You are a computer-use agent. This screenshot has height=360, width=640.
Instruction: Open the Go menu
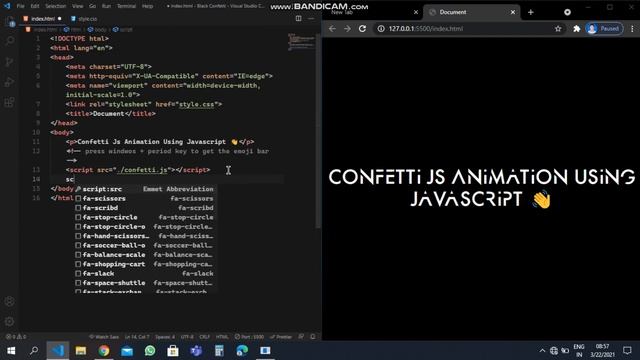[x=92, y=6]
